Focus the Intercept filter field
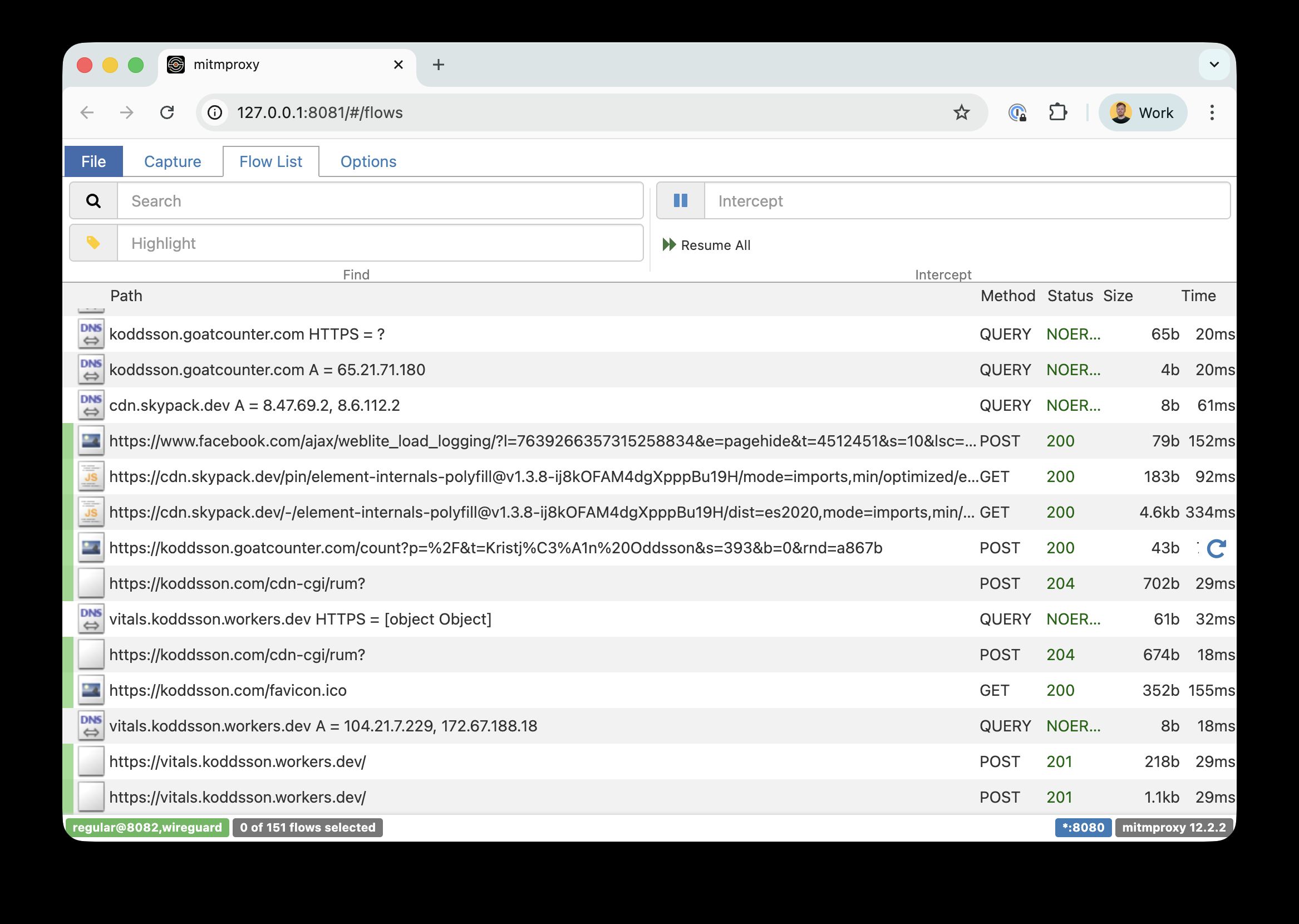Image resolution: width=1299 pixels, height=924 pixels. click(967, 201)
